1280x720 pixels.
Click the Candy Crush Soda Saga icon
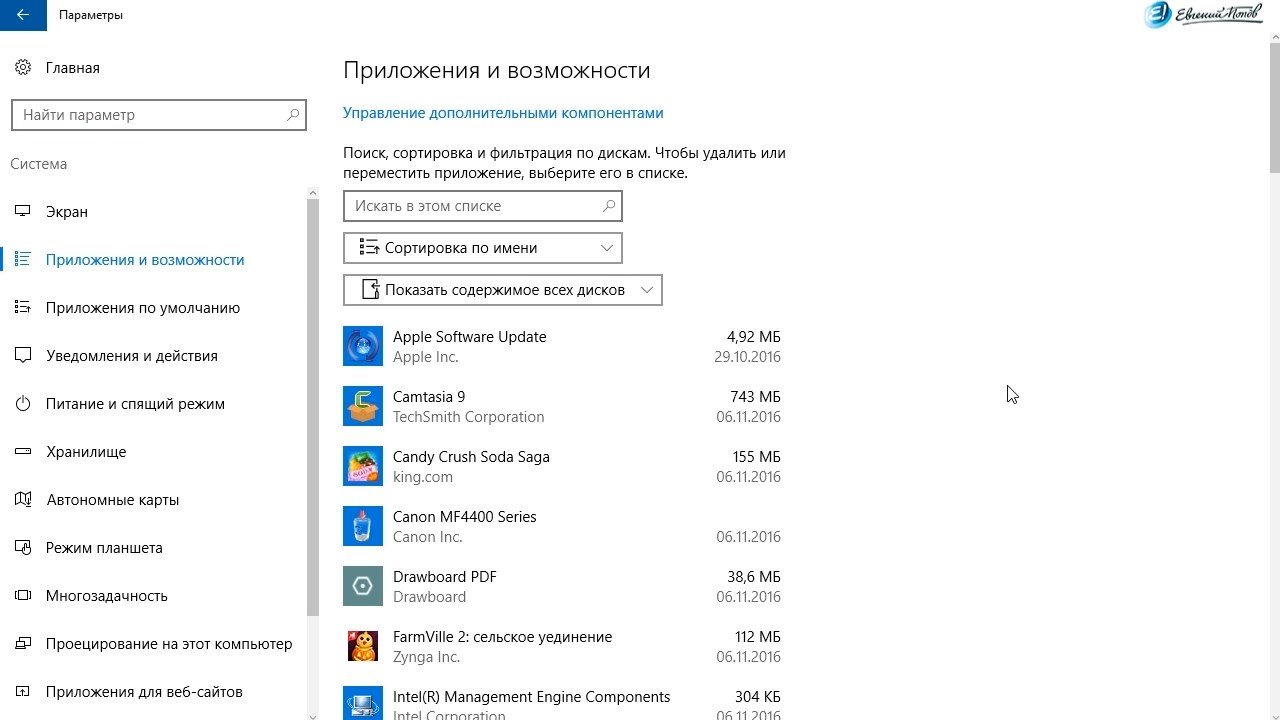(x=363, y=466)
